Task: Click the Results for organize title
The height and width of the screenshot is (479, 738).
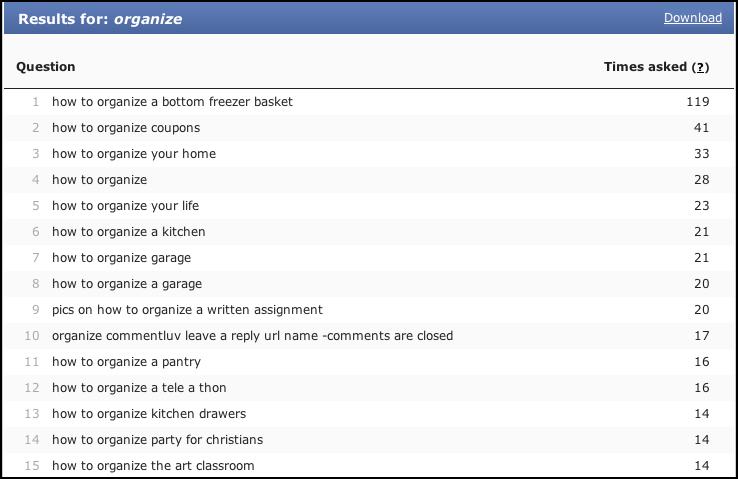Action: tap(100, 19)
